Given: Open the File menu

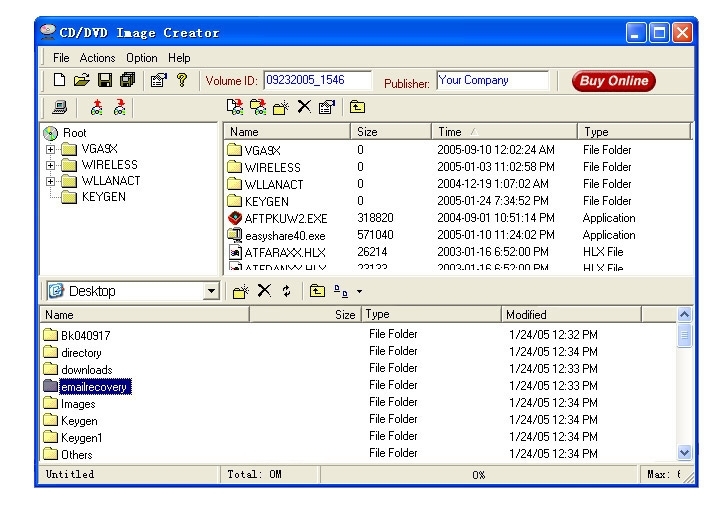Looking at the screenshot, I should [x=61, y=58].
